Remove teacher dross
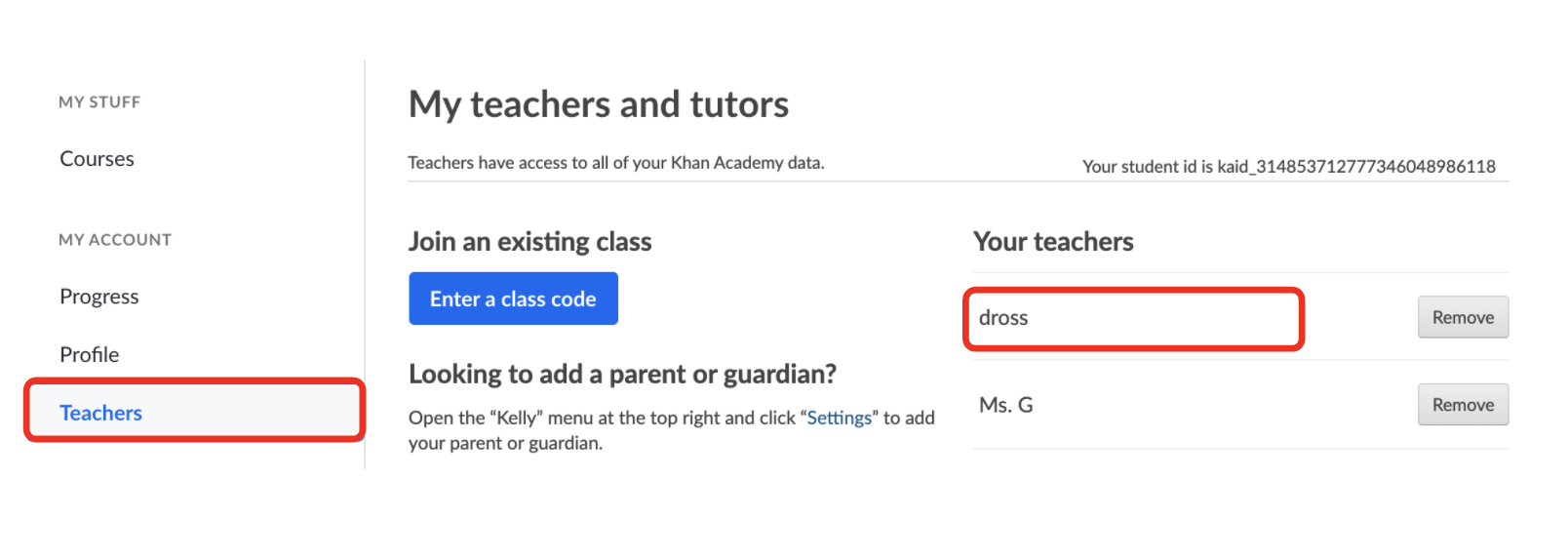Viewport: 1568px width, 560px height. pyautogui.click(x=1462, y=318)
